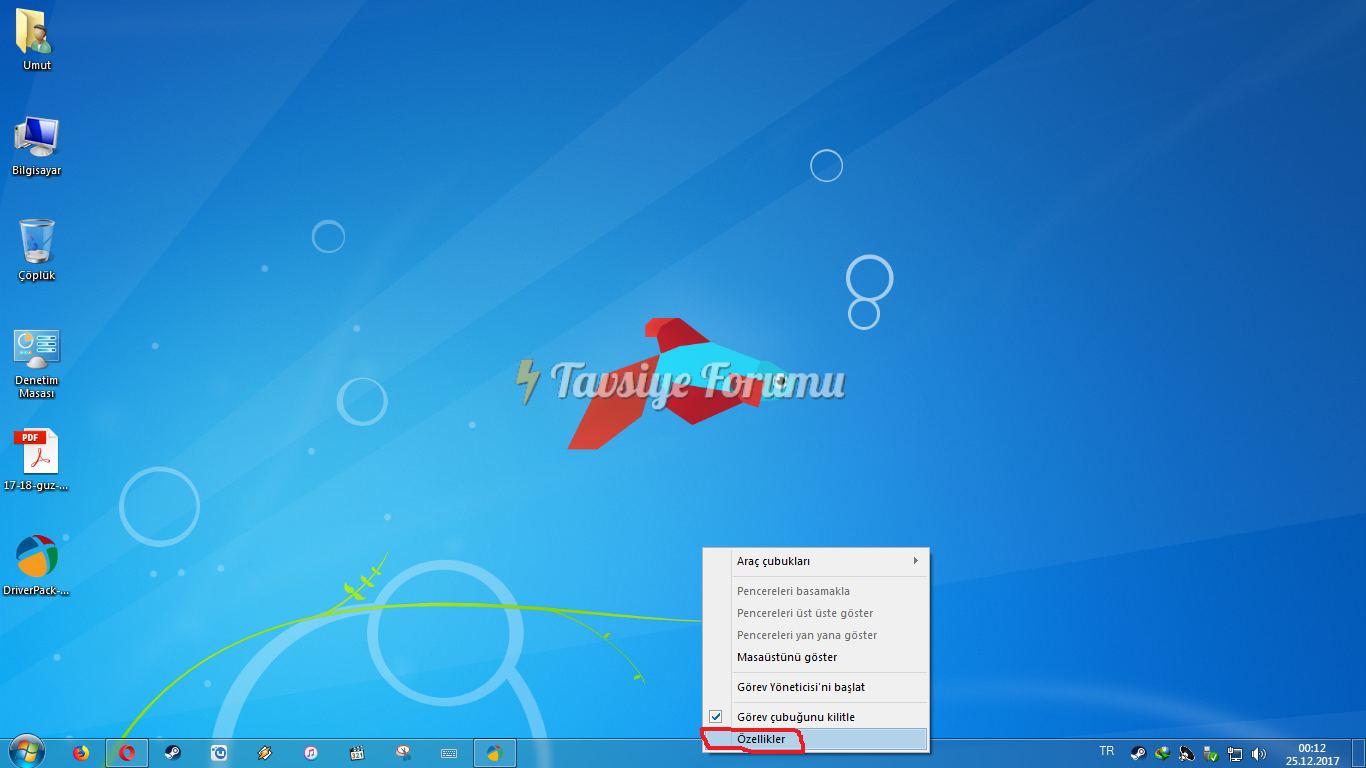
Task: Open Media Player Classic taskbar icon
Action: (357, 753)
